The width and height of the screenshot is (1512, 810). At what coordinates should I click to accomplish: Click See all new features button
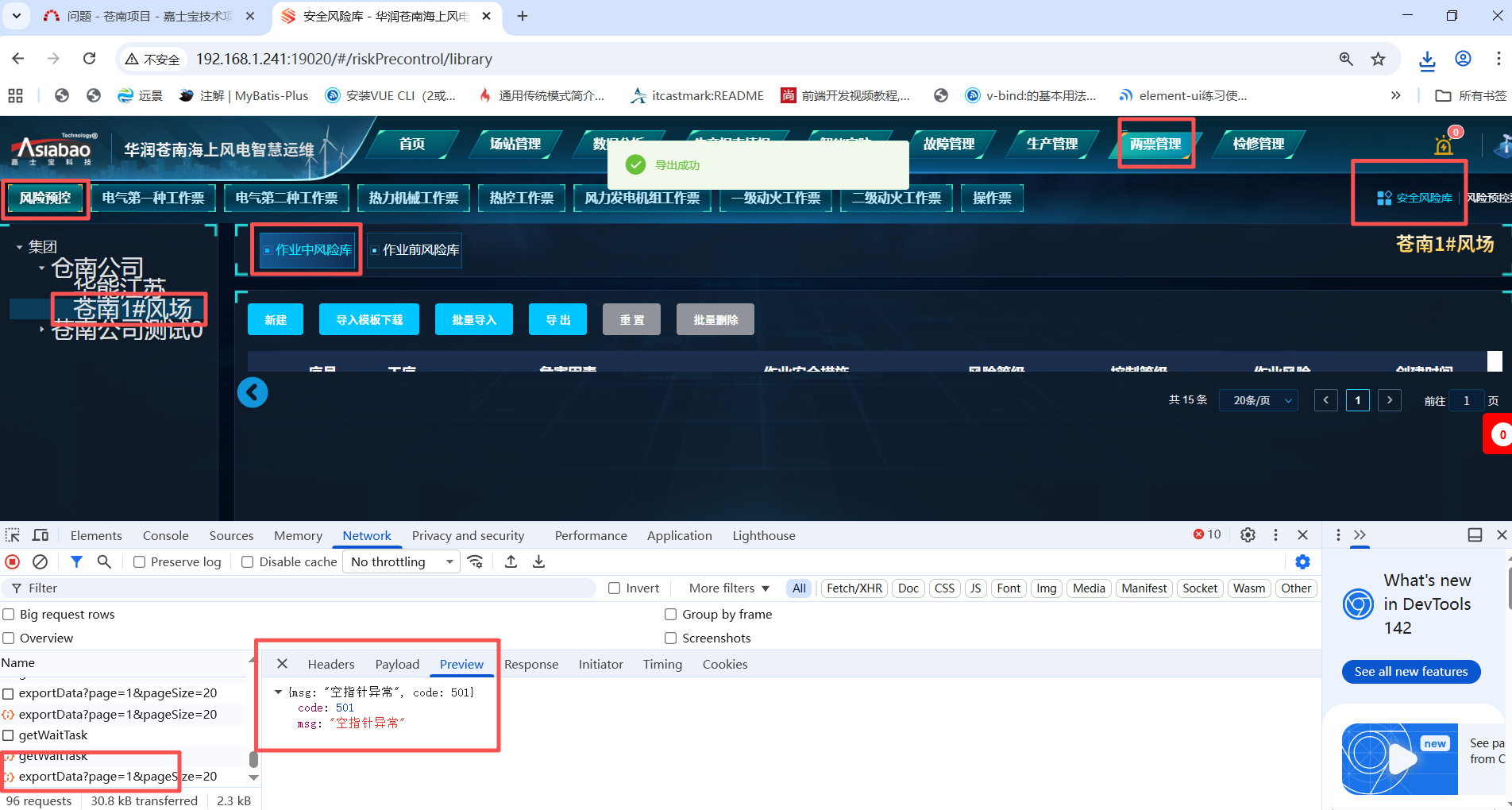coord(1410,672)
